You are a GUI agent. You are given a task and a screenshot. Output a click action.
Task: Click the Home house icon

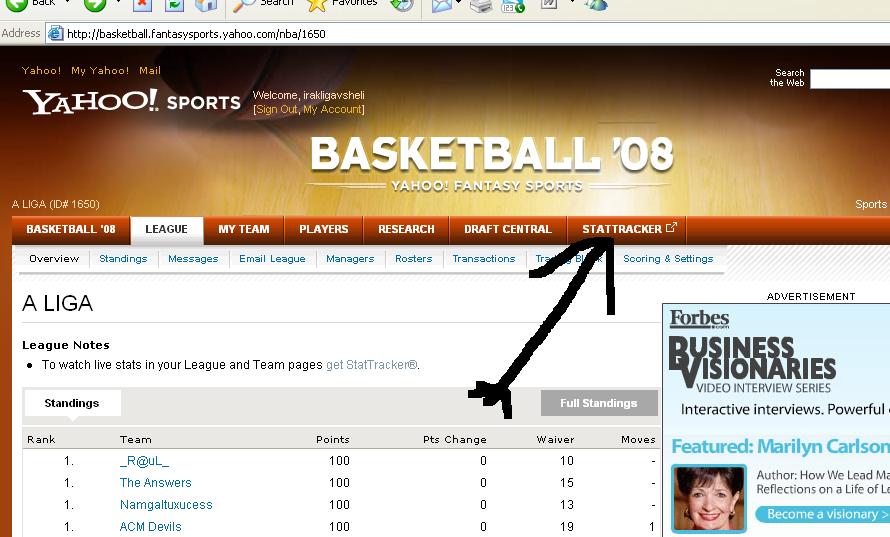205,5
